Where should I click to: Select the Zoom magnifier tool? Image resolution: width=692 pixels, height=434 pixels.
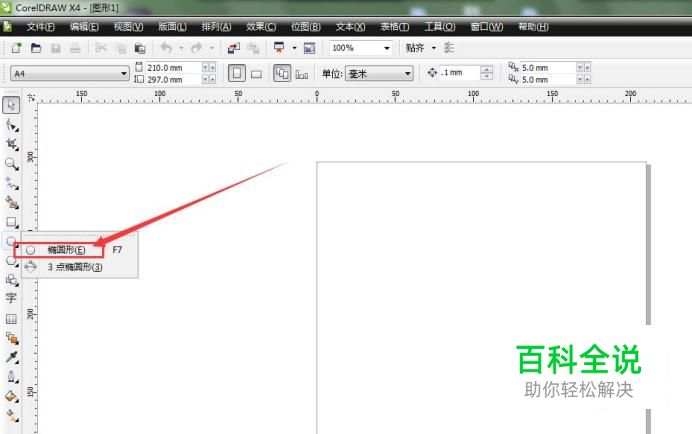coord(11,164)
